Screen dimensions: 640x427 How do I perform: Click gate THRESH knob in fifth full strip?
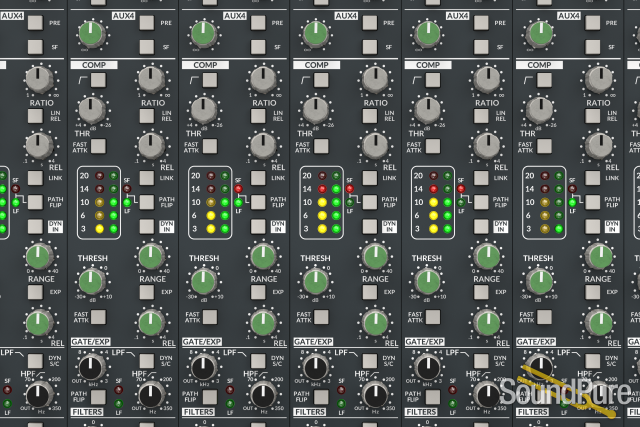click(540, 282)
